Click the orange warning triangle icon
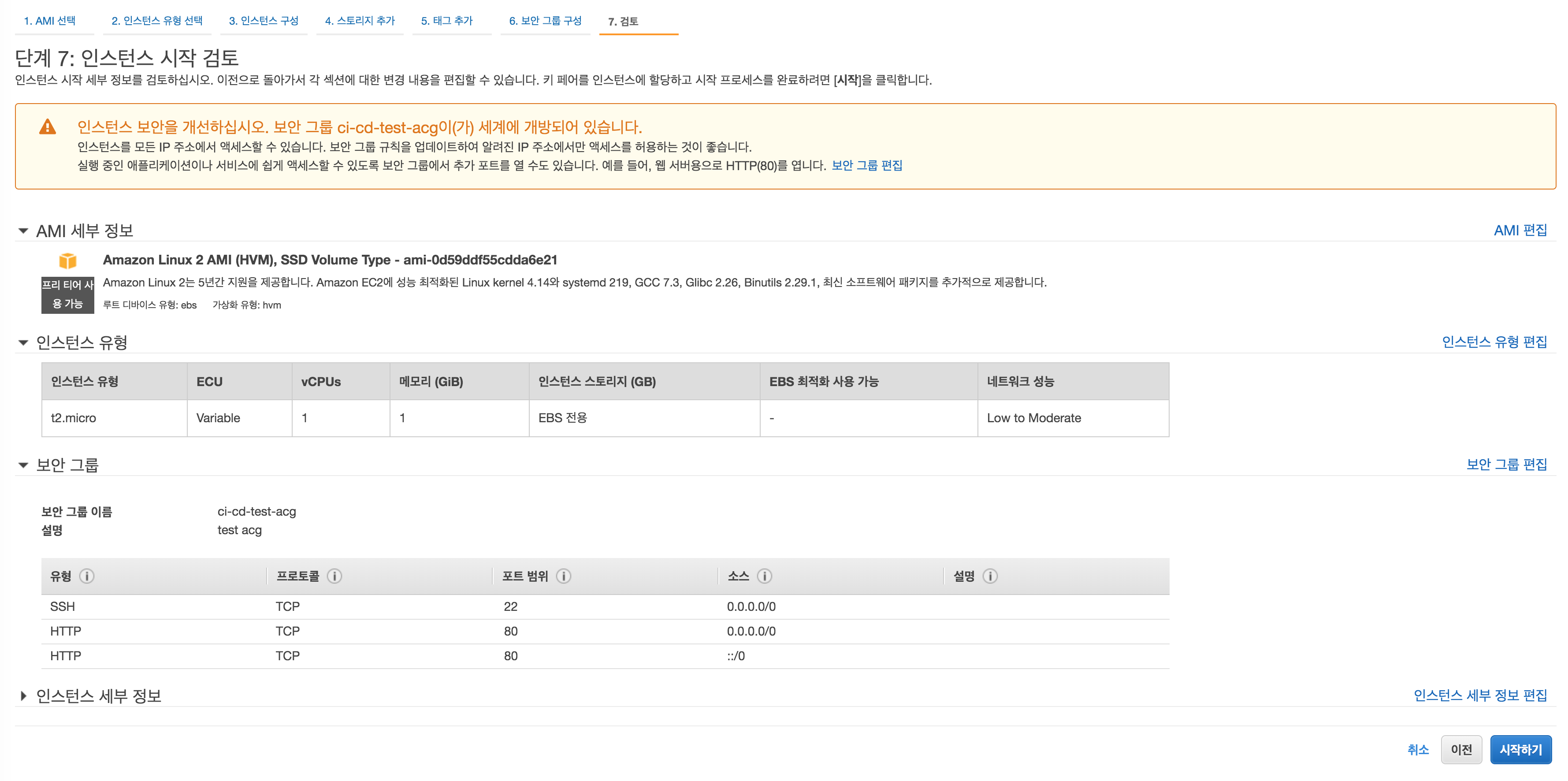1568x781 pixels. 48,127
